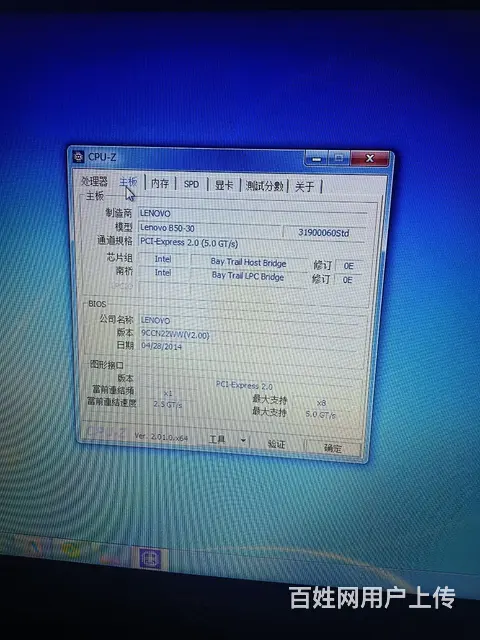Open the 内存 tab
Image resolution: width=480 pixels, height=640 pixels.
point(160,183)
